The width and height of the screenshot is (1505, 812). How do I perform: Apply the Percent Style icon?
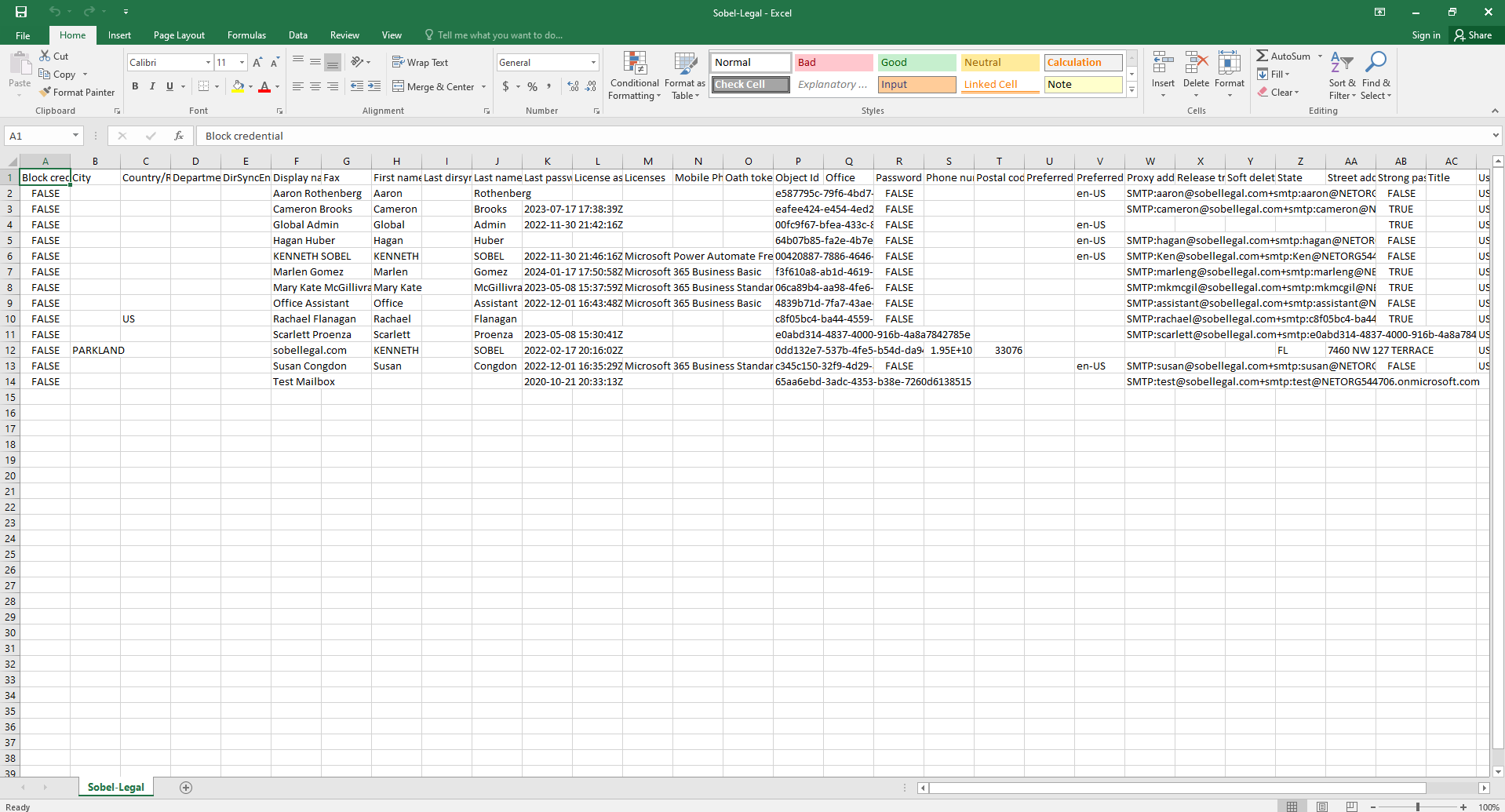[533, 86]
